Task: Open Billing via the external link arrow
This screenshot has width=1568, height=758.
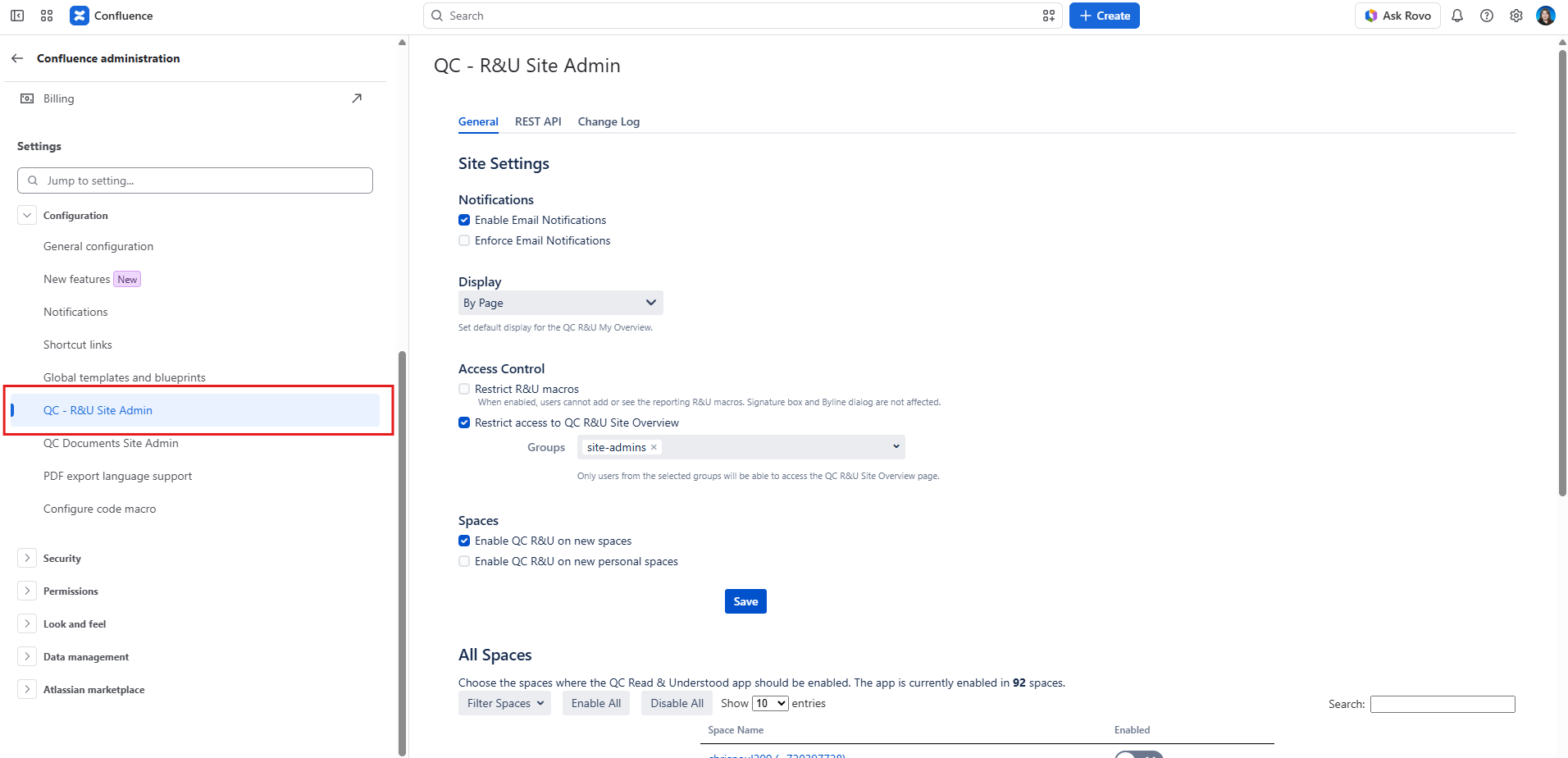Action: point(357,98)
